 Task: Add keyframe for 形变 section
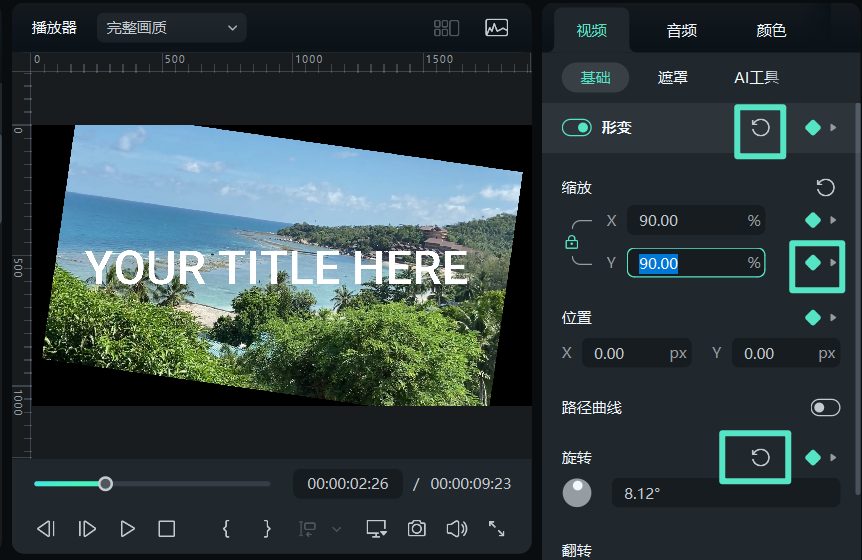click(x=813, y=127)
